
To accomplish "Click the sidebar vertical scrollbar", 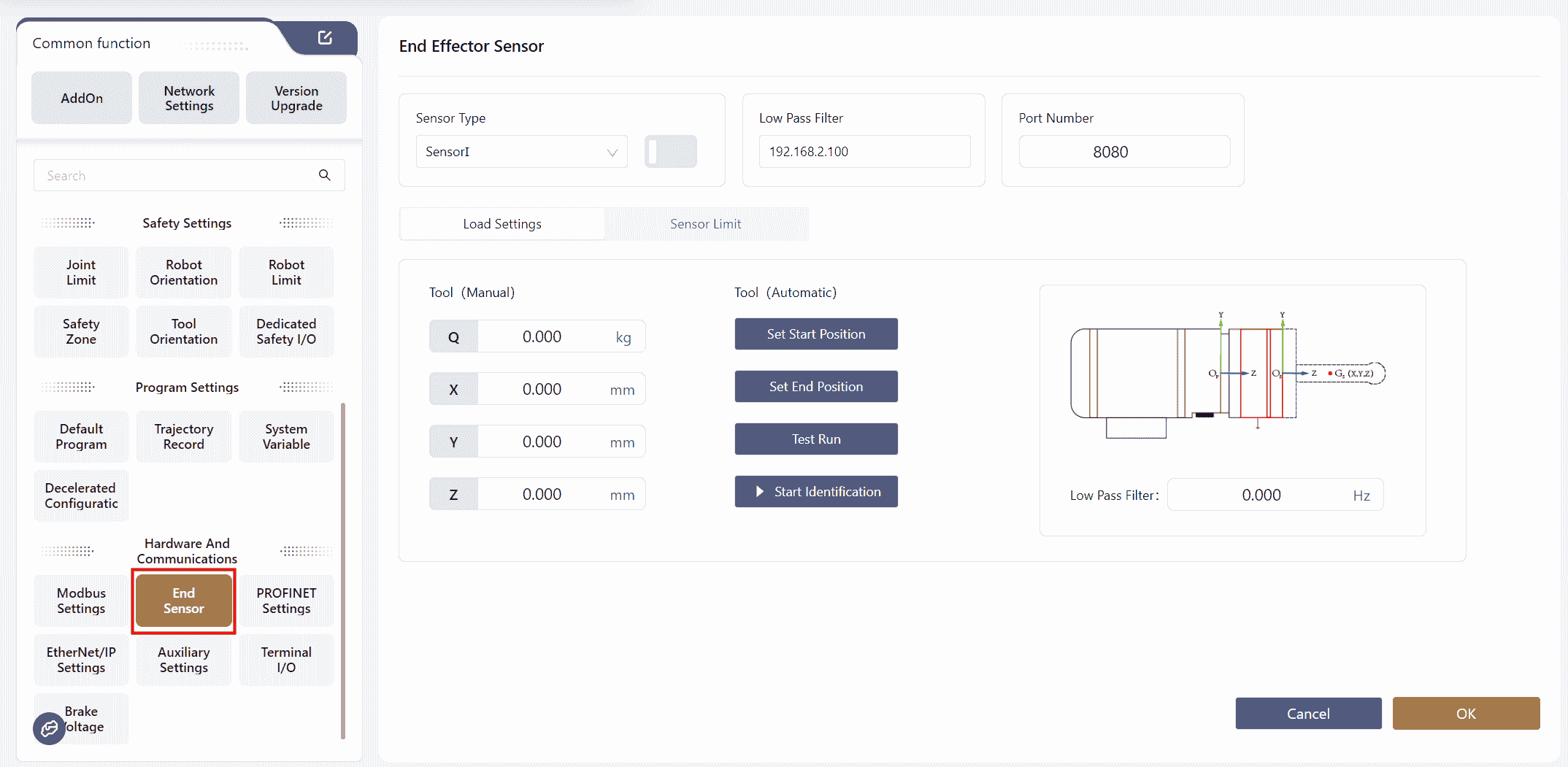I will [x=343, y=569].
